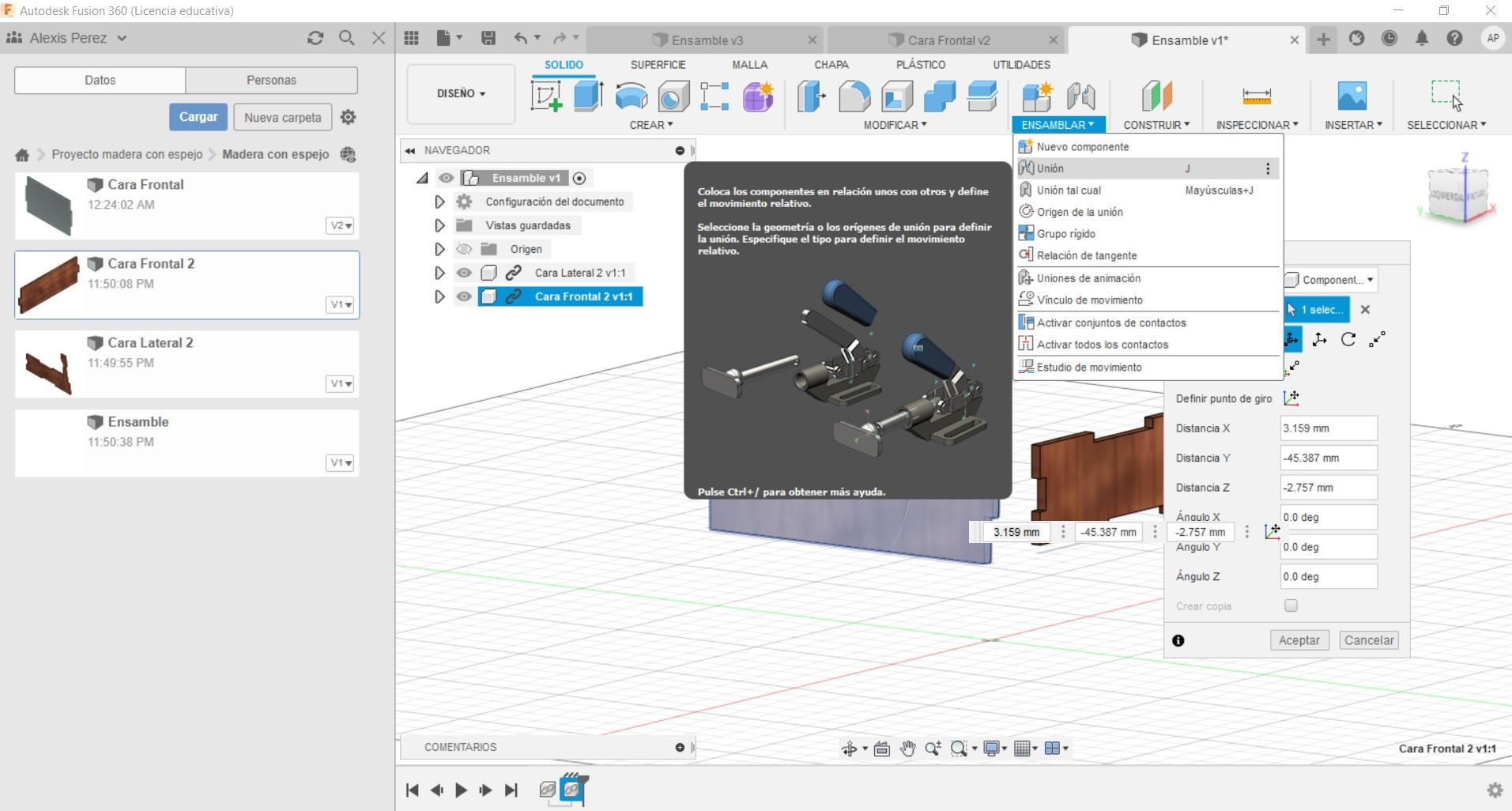This screenshot has width=1512, height=811.
Task: Click the Pan hand icon
Action: (907, 749)
